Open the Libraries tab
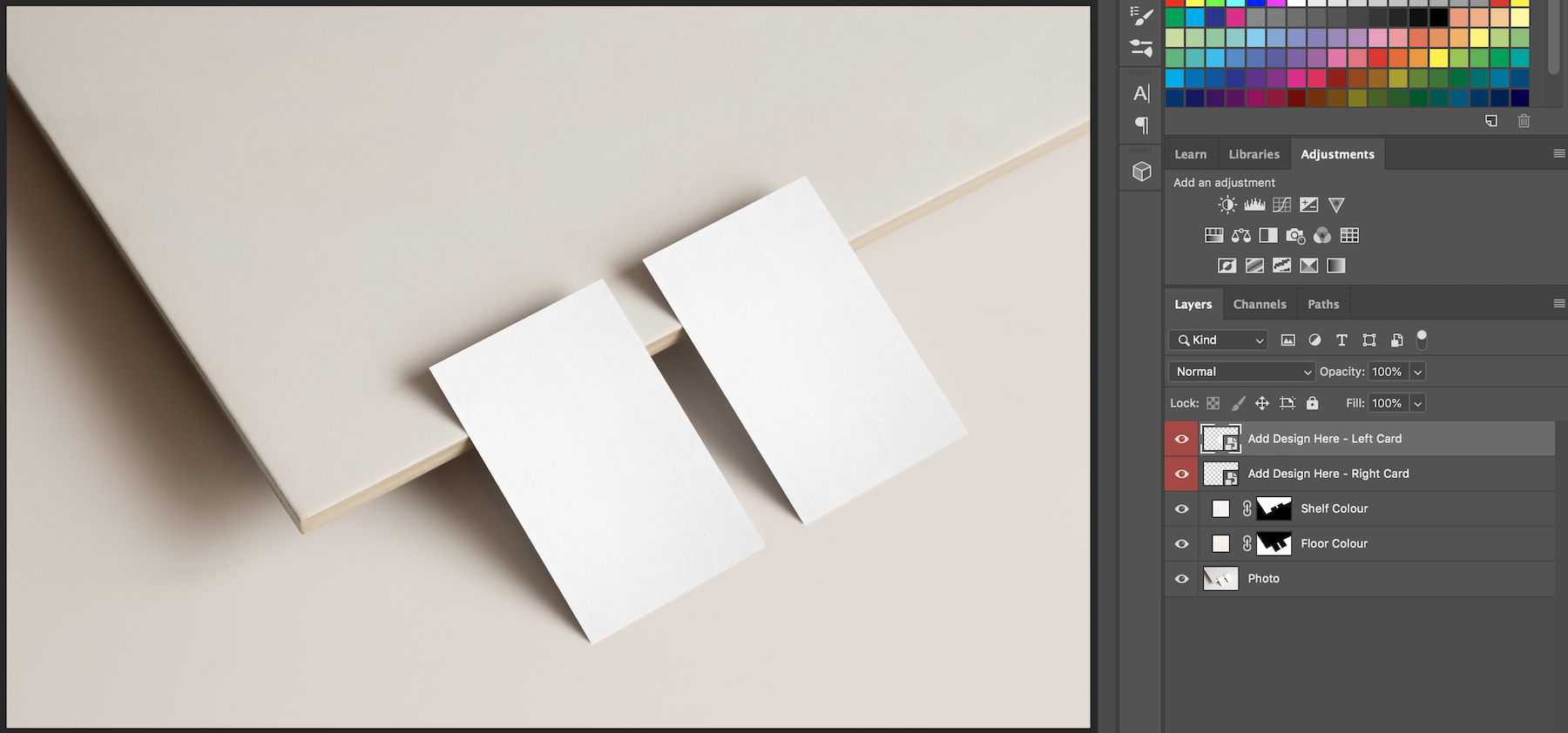Screen dimensions: 1568x733 [x=1254, y=154]
